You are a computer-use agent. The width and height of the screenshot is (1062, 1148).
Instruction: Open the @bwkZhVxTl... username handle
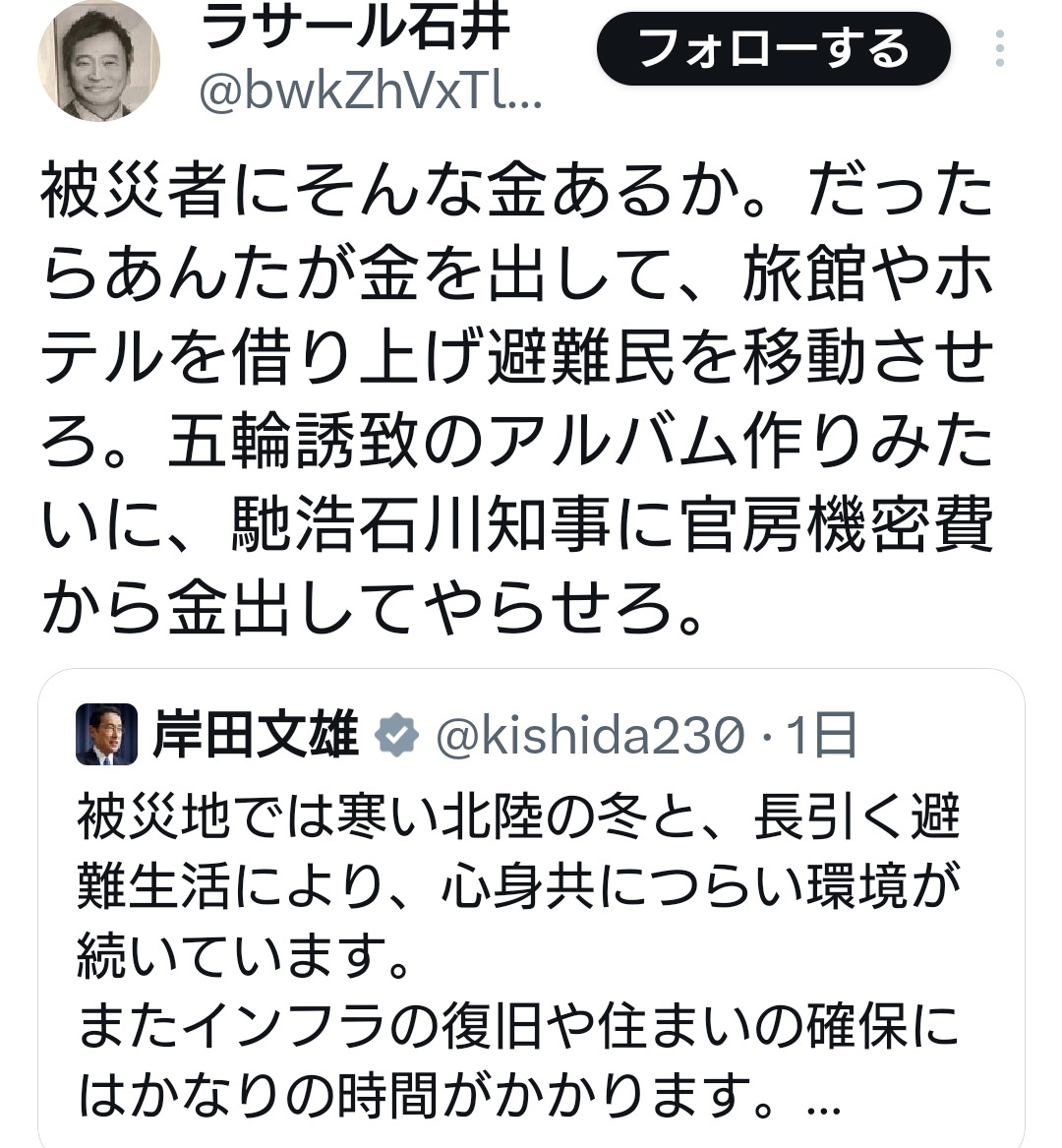pyautogui.click(x=371, y=93)
